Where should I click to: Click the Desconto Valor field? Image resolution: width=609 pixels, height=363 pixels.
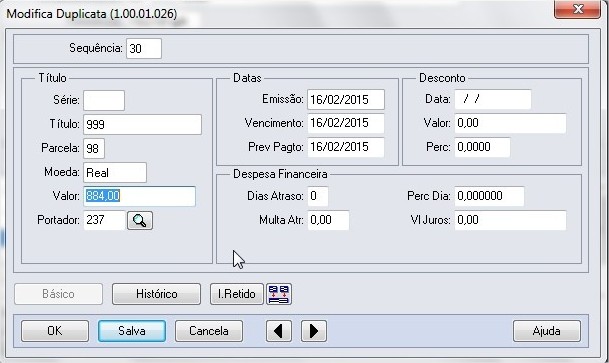[x=510, y=123]
